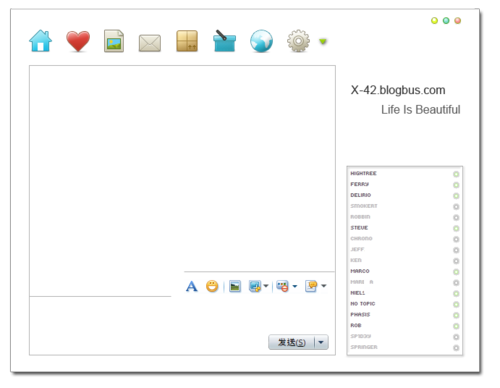
Task: Click the cardboard package box icon
Action: coord(187,41)
